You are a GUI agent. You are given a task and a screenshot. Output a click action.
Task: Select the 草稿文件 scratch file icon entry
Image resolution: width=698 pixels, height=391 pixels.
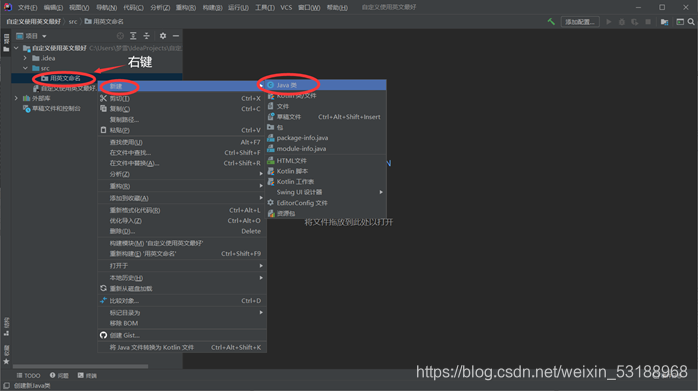pos(271,117)
